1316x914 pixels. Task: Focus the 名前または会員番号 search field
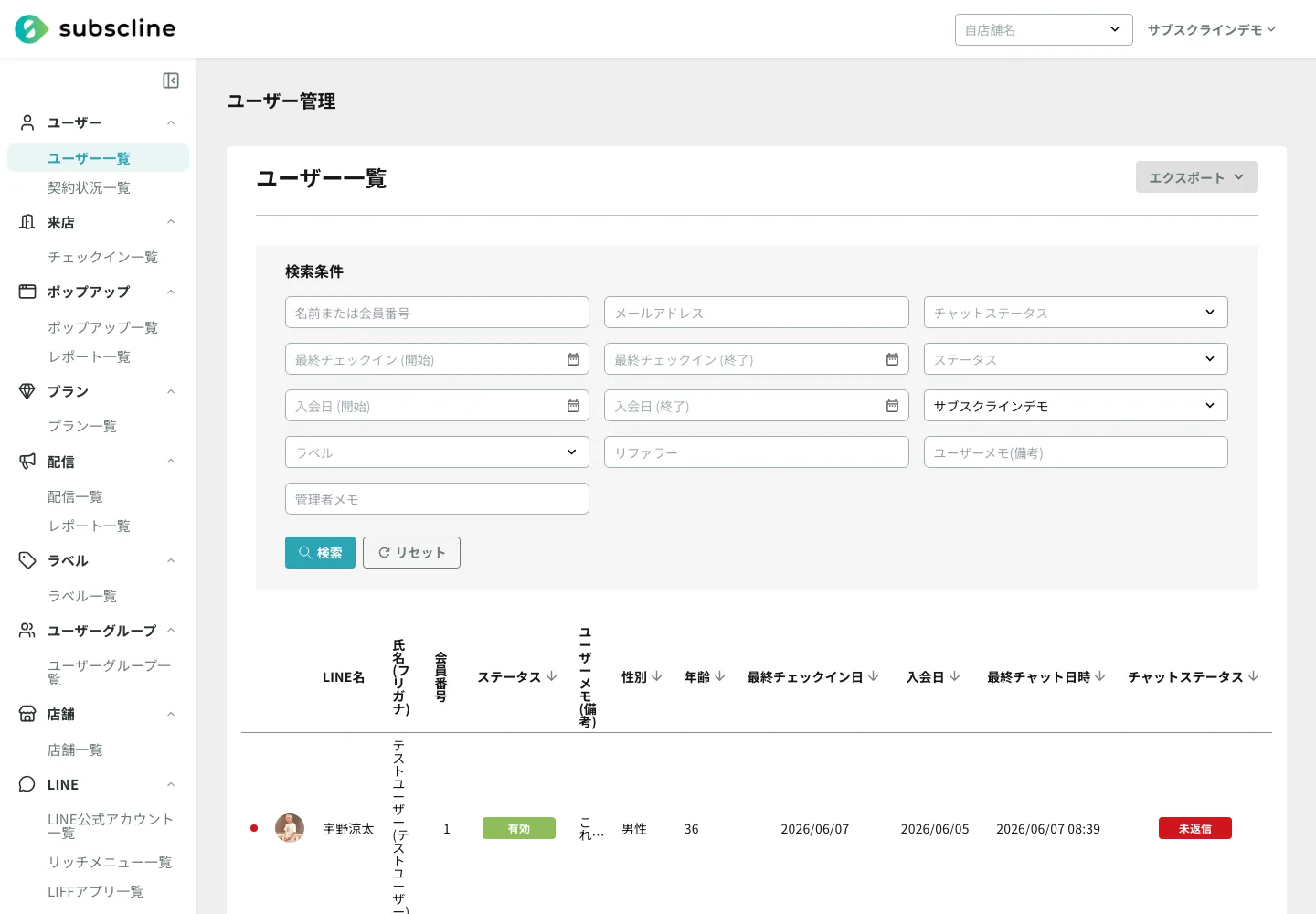pos(437,313)
